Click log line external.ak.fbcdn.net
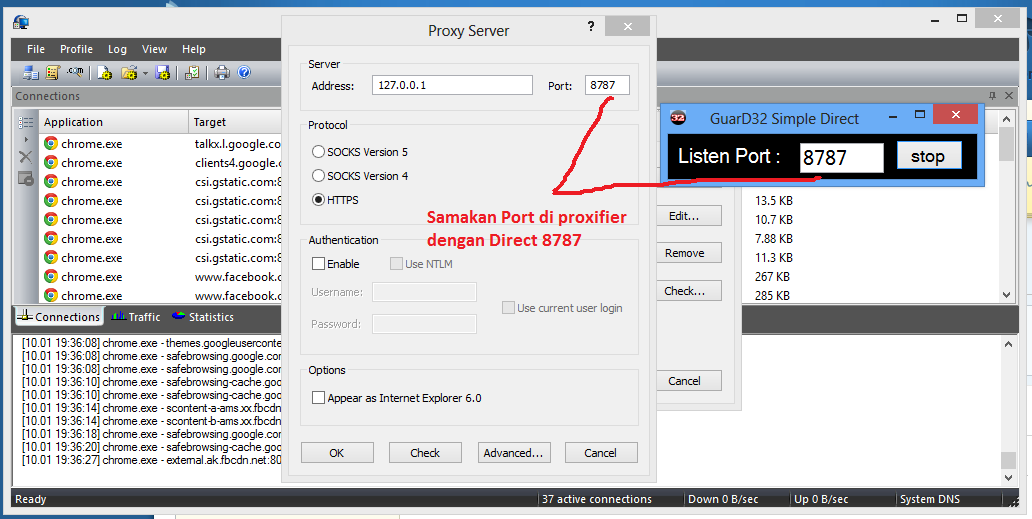The width and height of the screenshot is (1032, 519). coord(151,460)
